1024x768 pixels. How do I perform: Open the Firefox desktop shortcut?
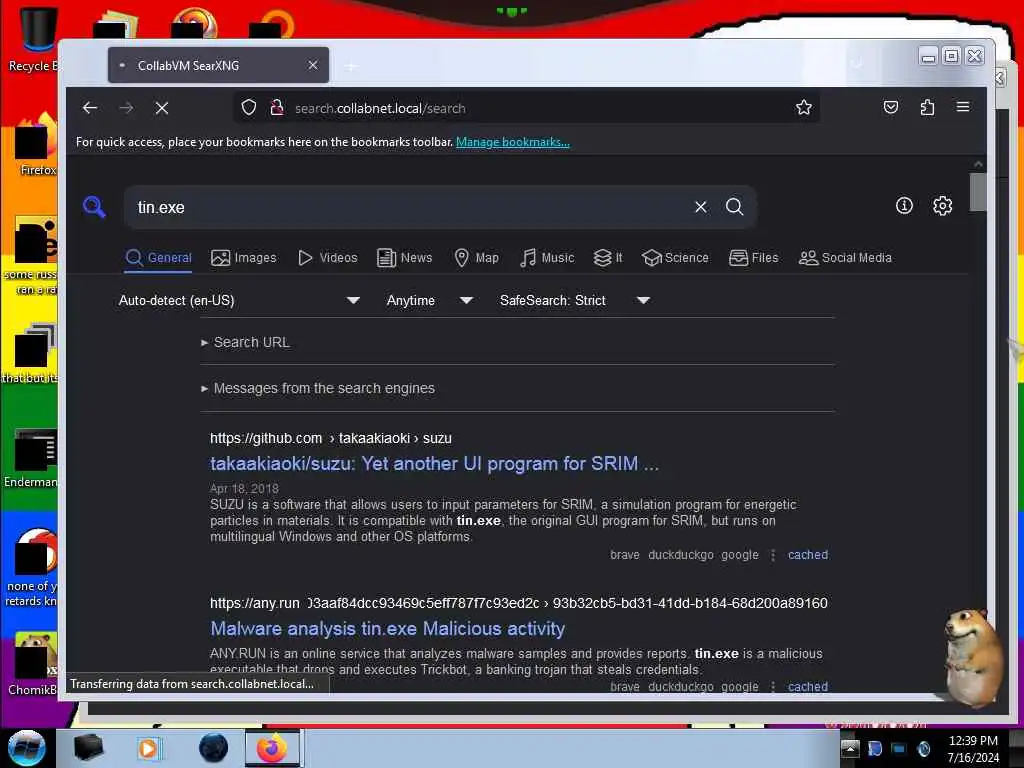(x=37, y=145)
